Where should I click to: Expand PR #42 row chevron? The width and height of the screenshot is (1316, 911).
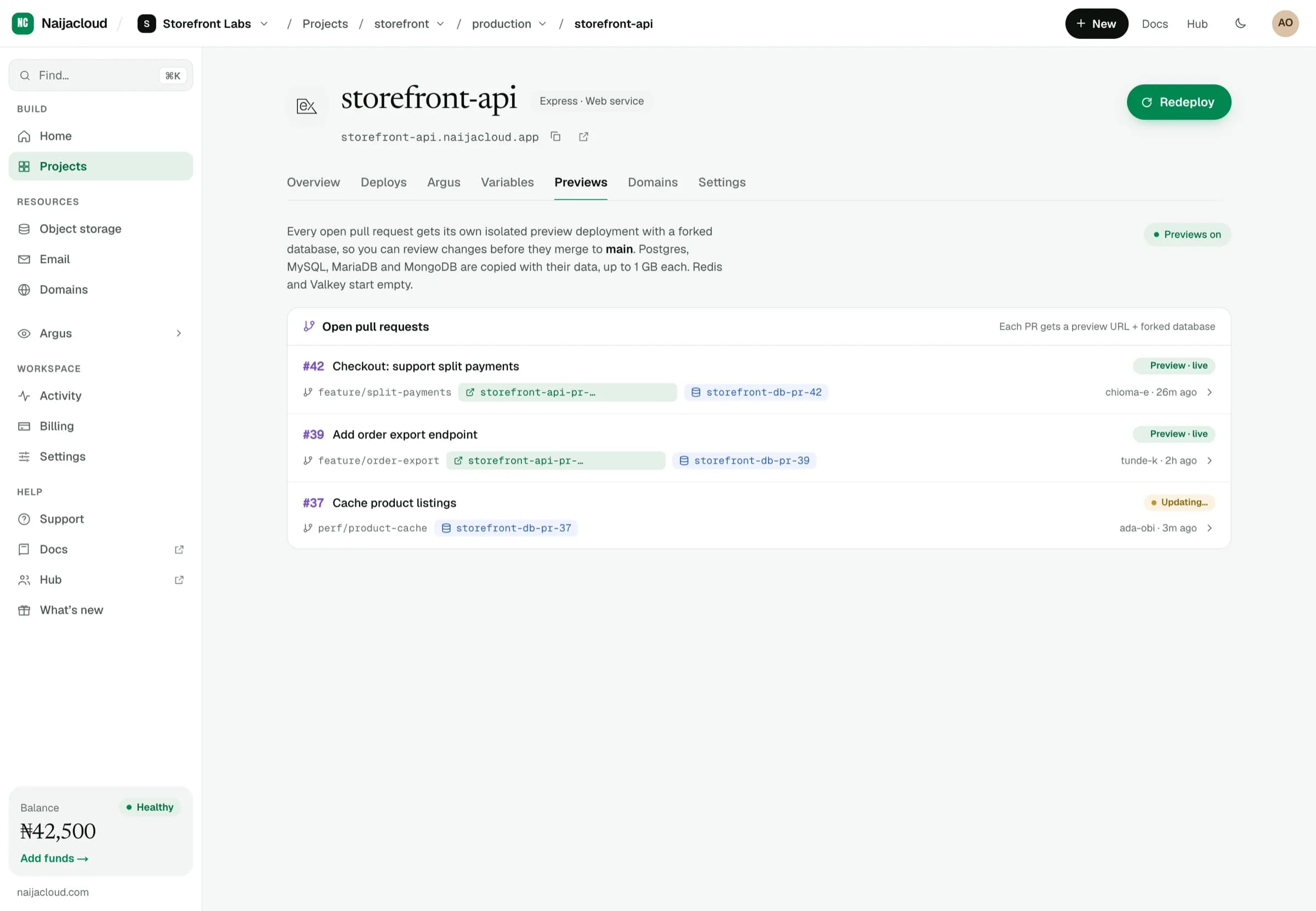(1209, 392)
